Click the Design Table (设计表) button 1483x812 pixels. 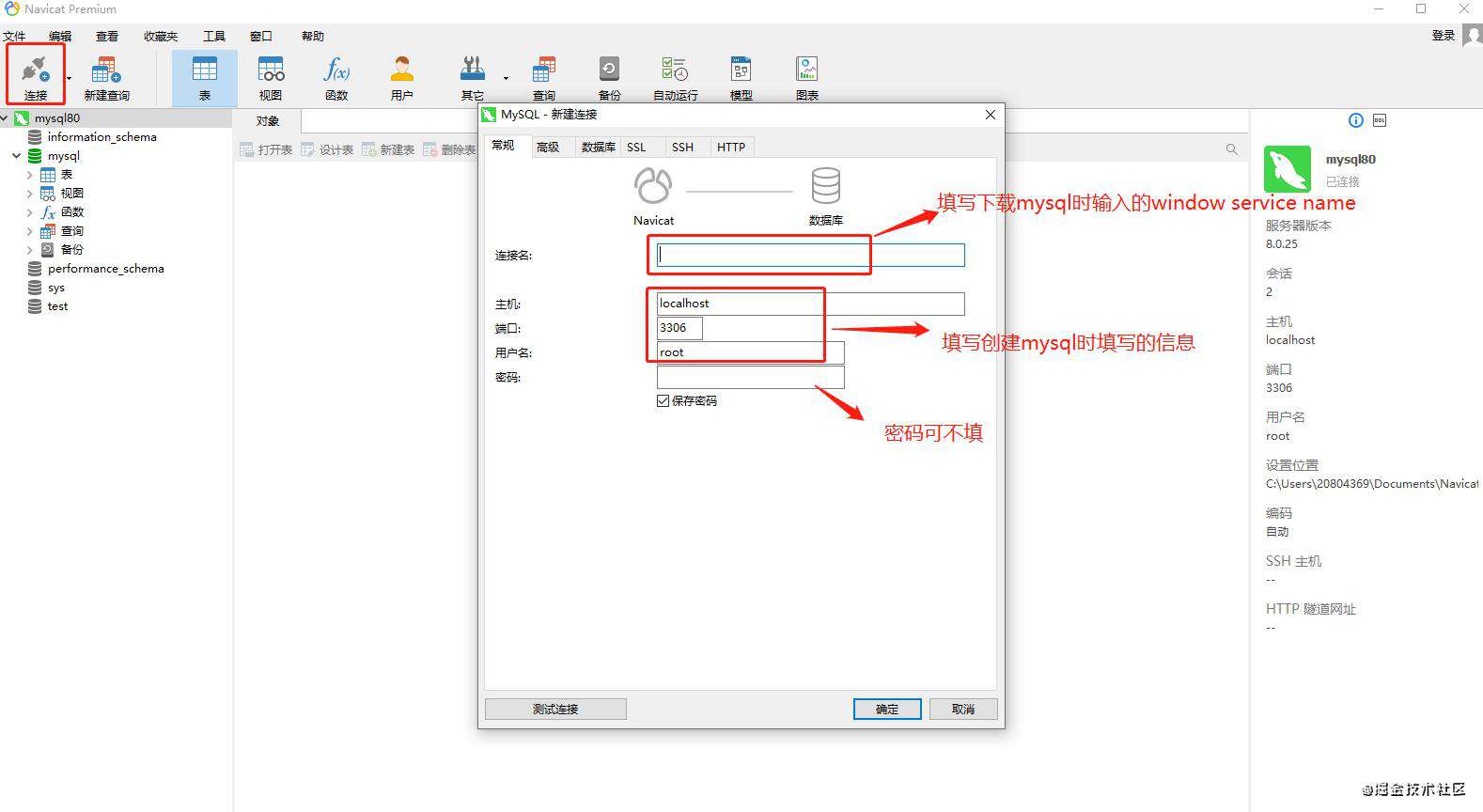[327, 150]
